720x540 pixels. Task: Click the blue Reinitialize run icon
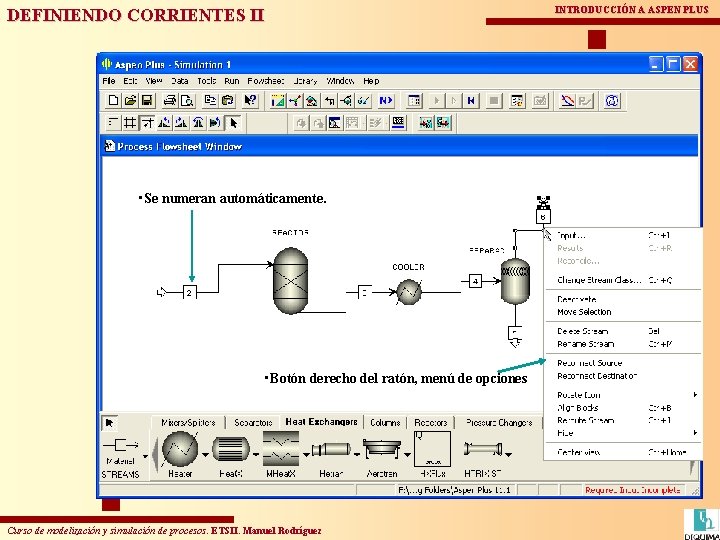tap(471, 100)
